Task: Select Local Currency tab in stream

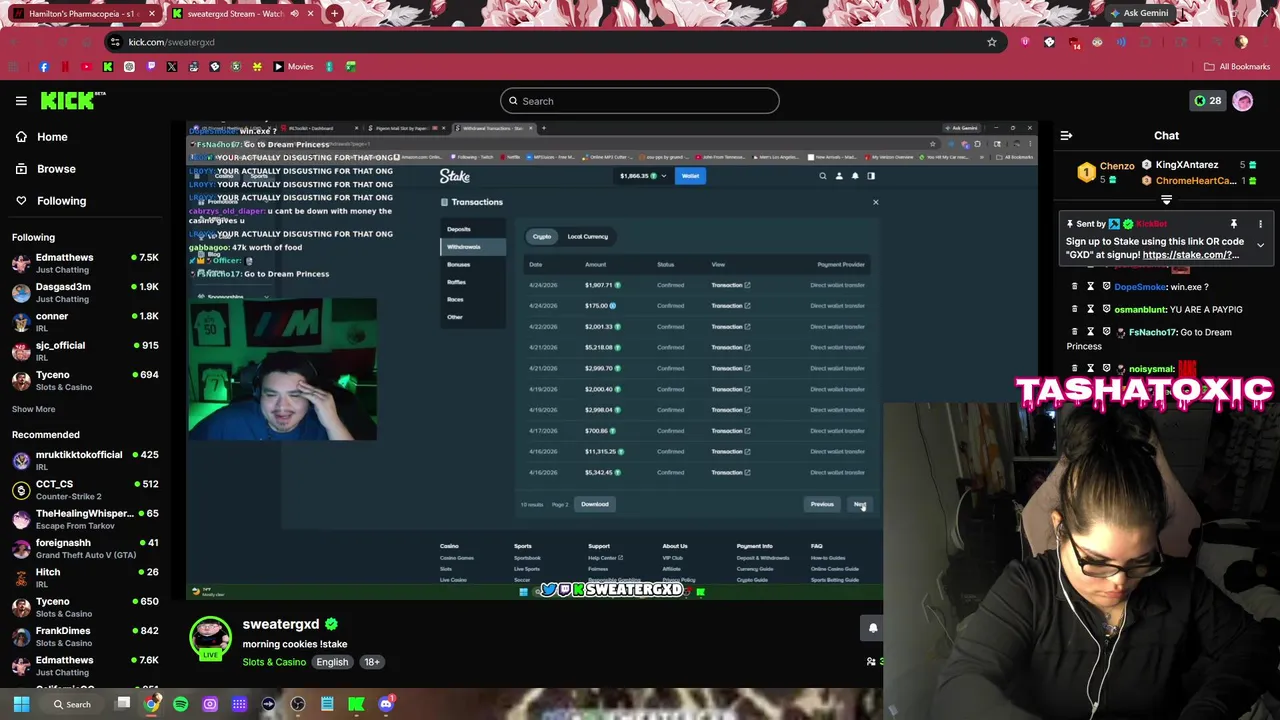Action: tap(588, 237)
